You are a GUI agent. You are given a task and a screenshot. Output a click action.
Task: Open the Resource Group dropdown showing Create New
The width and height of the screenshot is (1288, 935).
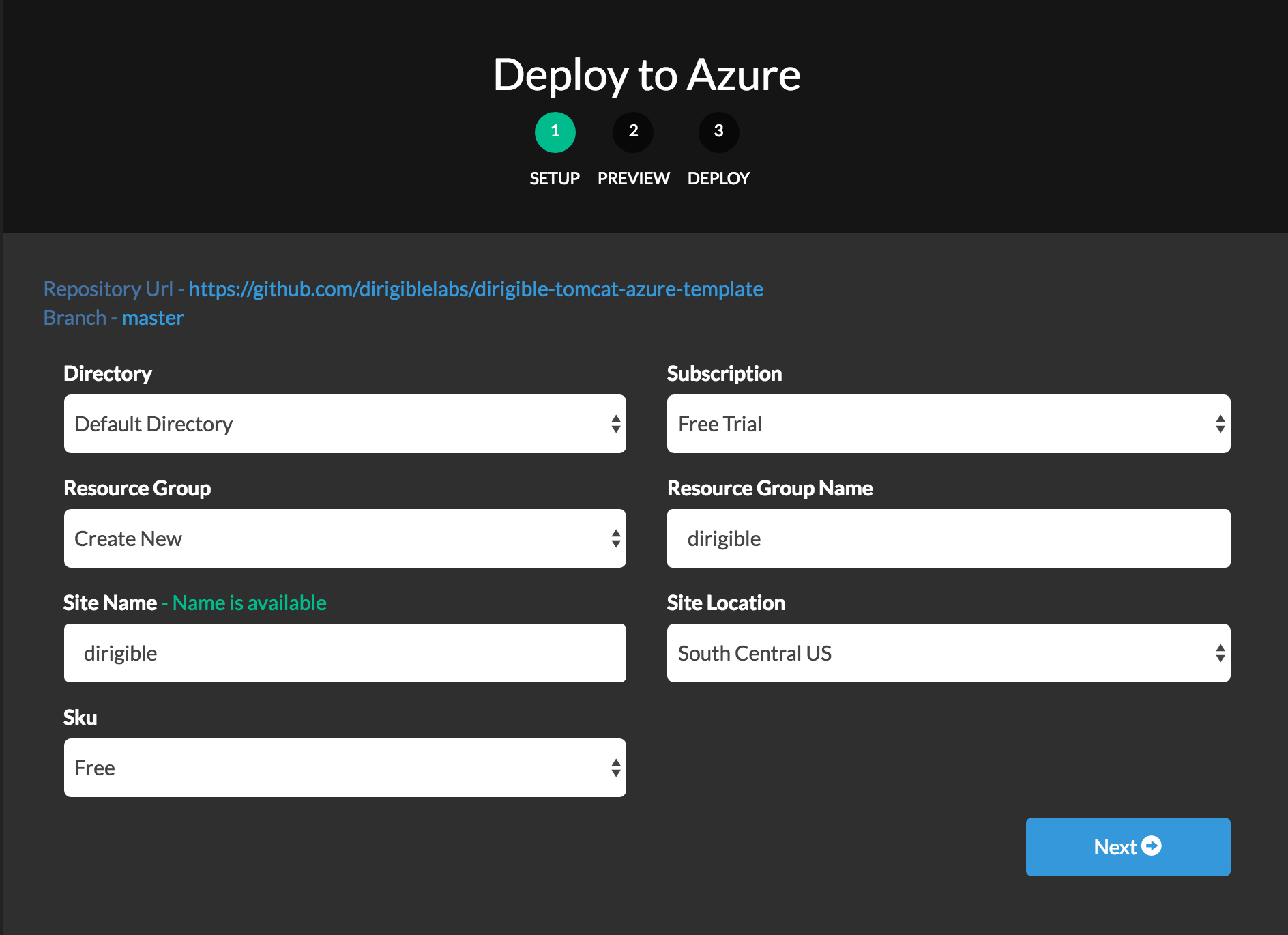(345, 538)
